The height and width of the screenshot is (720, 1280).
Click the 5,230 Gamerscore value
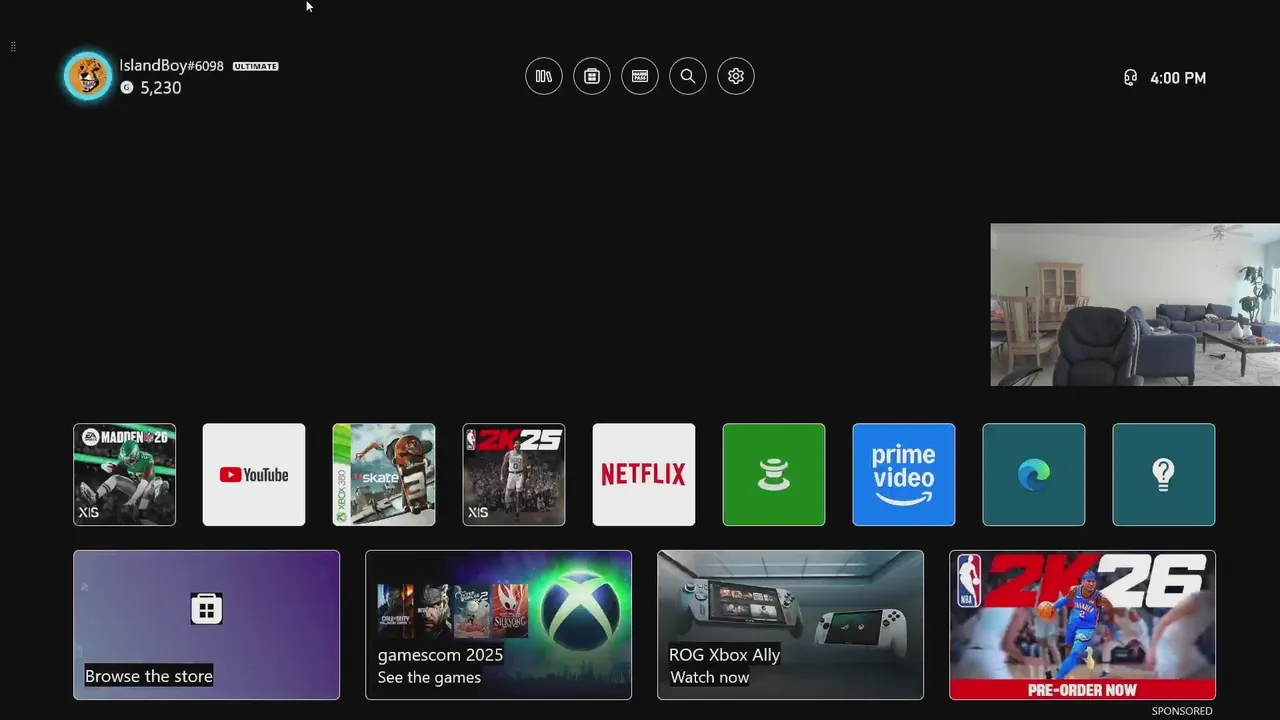[x=161, y=88]
